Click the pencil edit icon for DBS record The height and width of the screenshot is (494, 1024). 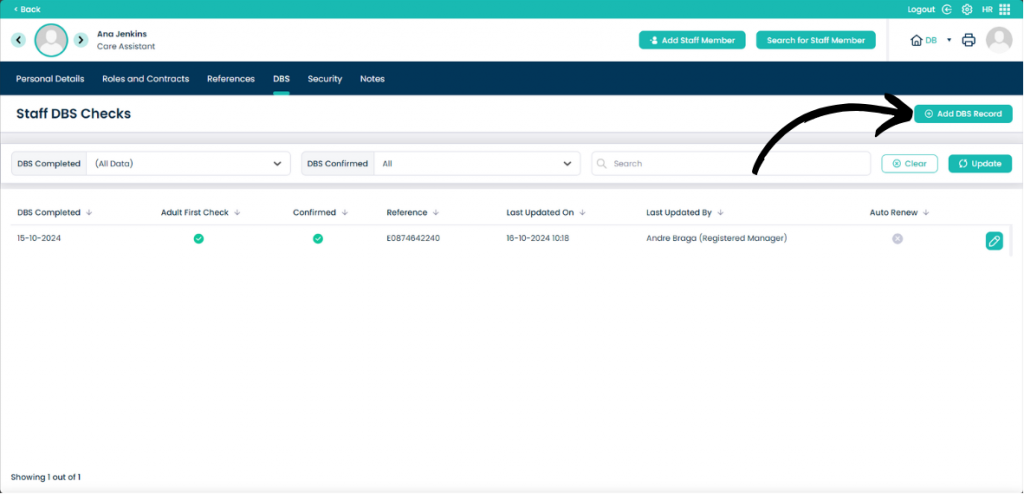pos(994,241)
